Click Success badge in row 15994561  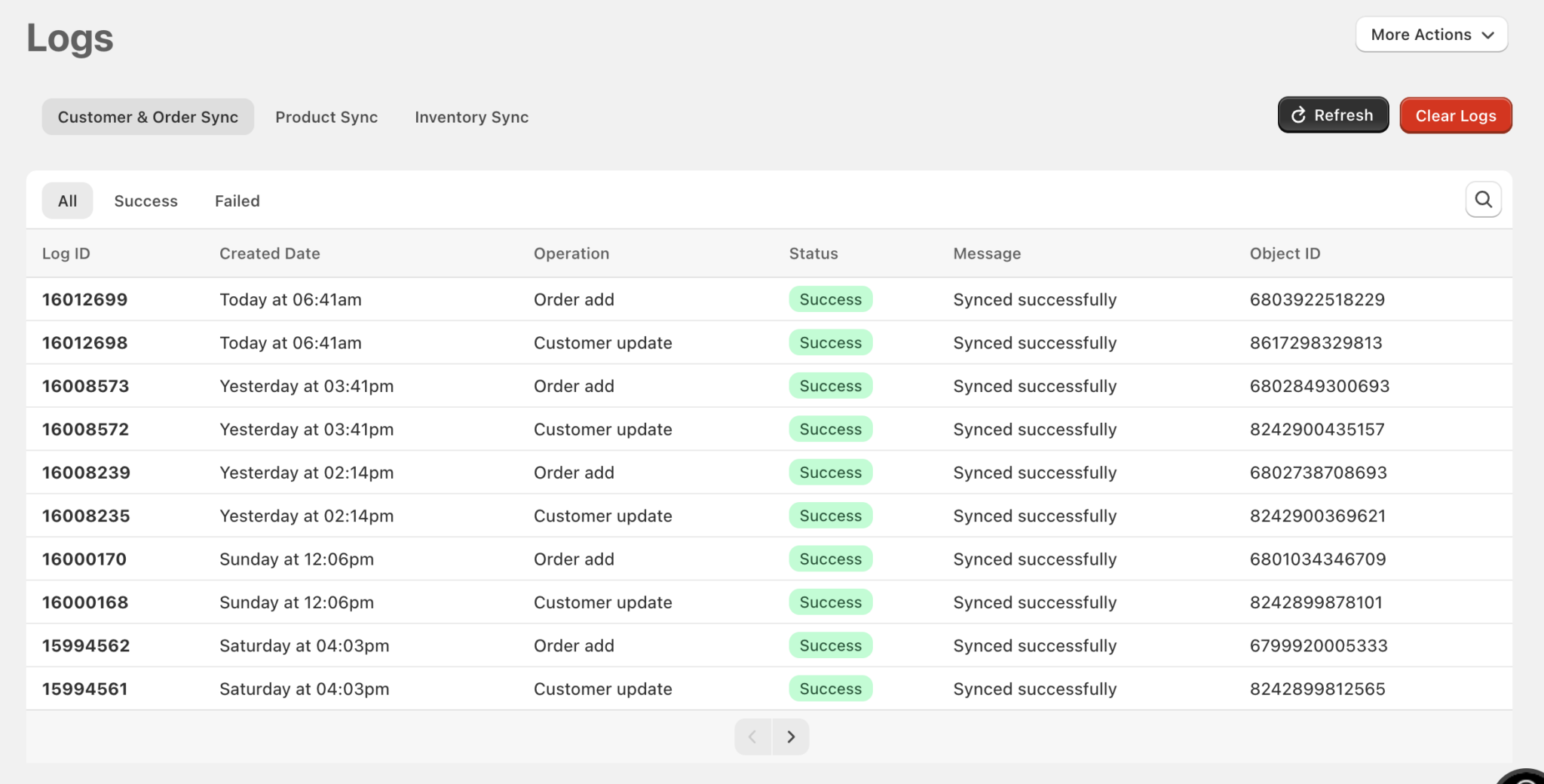pyautogui.click(x=830, y=689)
